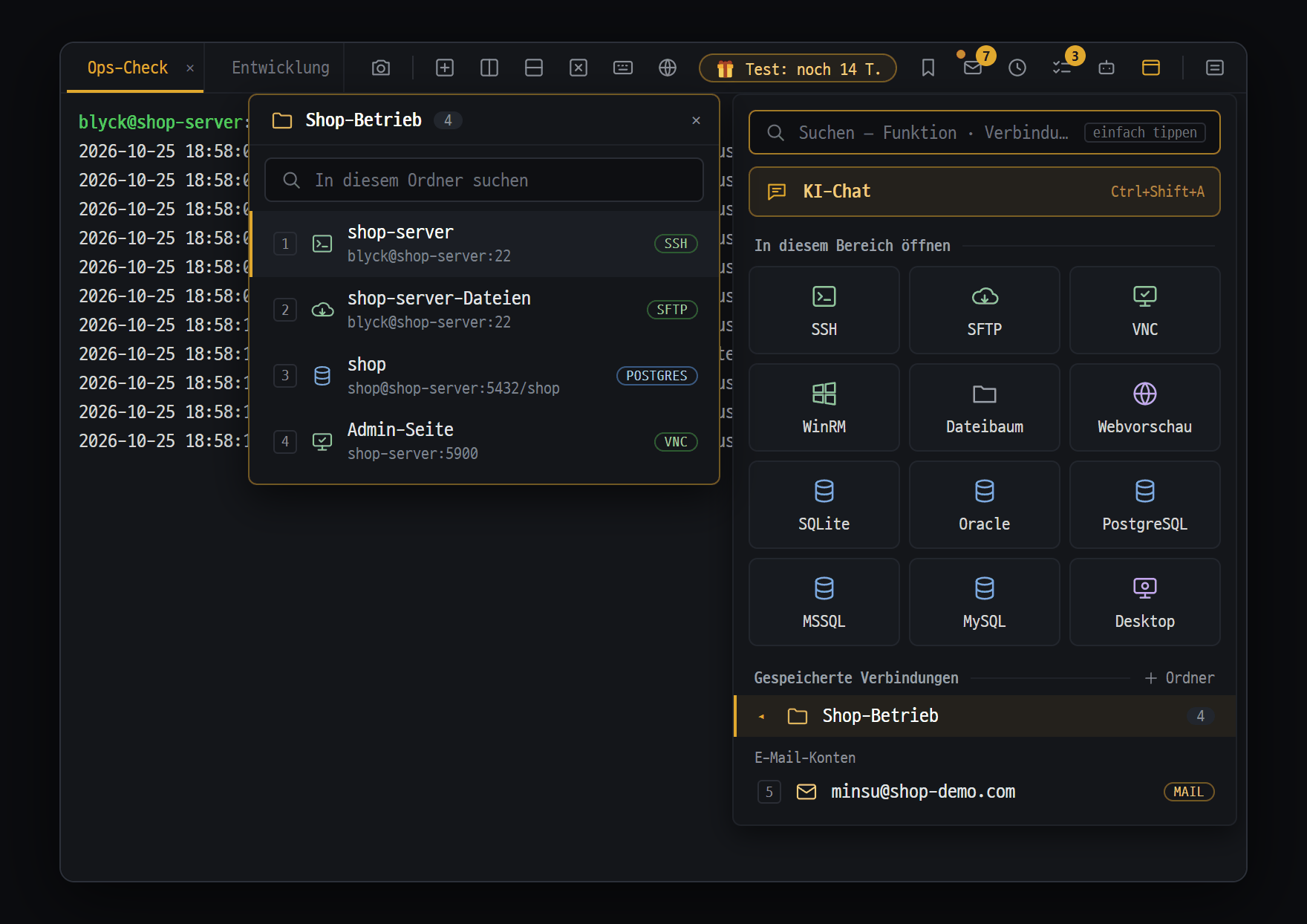
Task: Open task checklist with 3 badge
Action: coord(1062,68)
